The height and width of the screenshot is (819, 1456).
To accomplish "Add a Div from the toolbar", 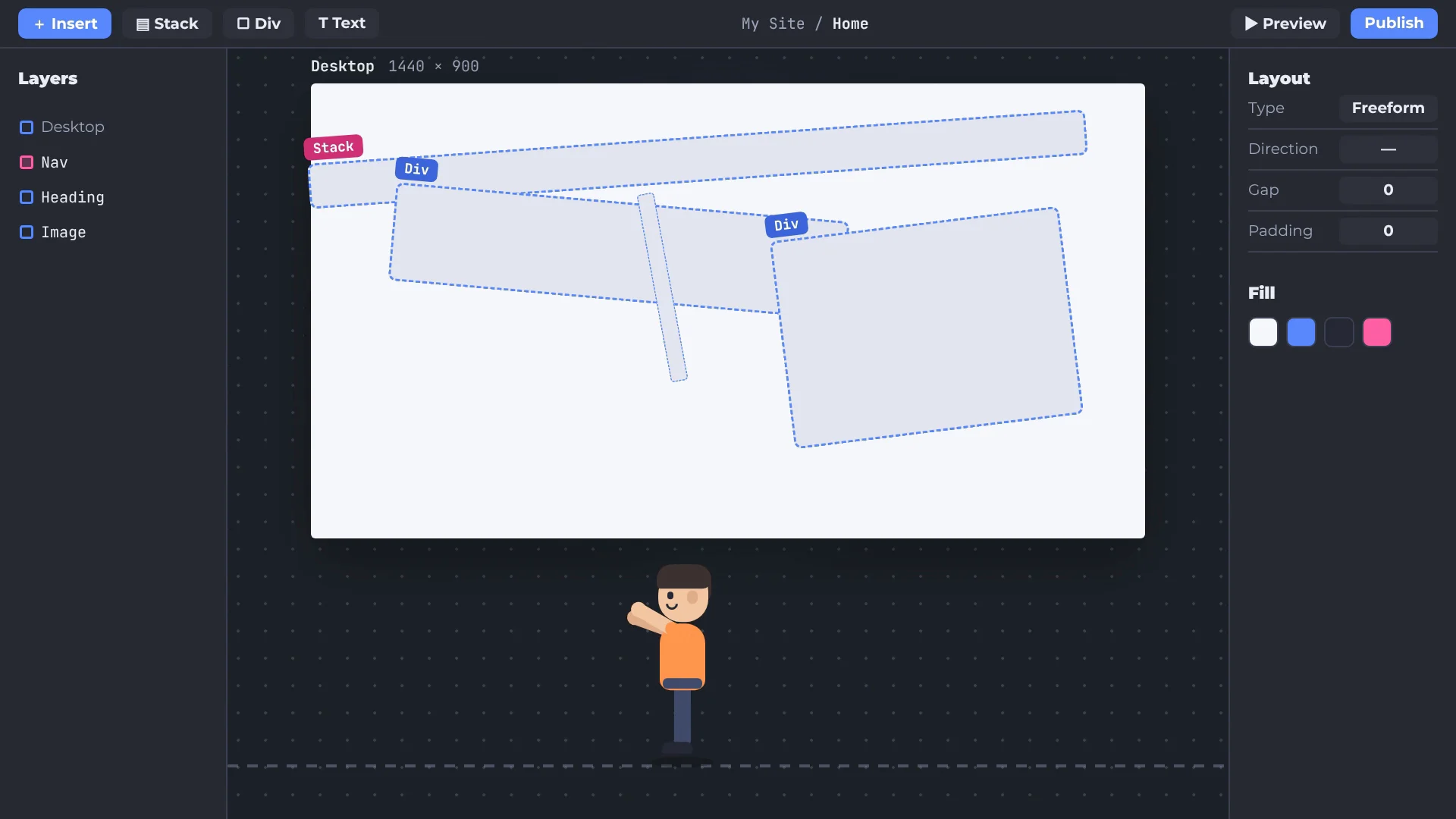I will 259,24.
